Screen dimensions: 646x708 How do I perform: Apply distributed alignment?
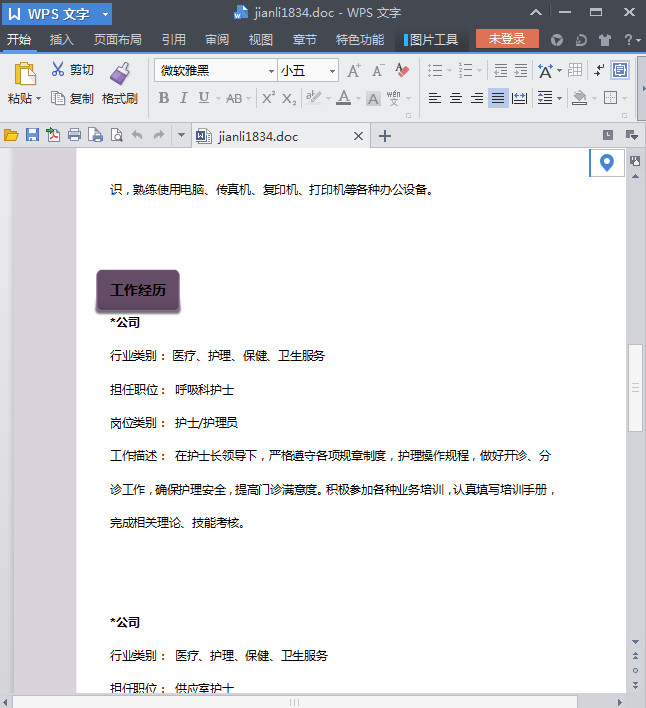(520, 98)
